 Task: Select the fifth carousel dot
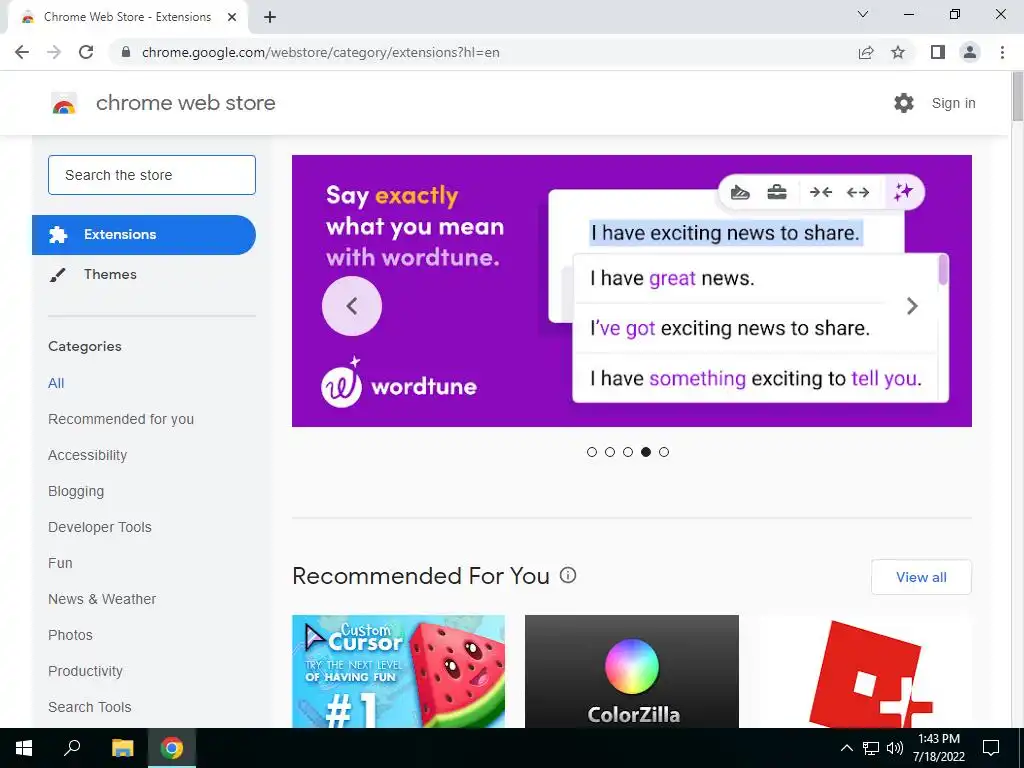click(x=664, y=452)
